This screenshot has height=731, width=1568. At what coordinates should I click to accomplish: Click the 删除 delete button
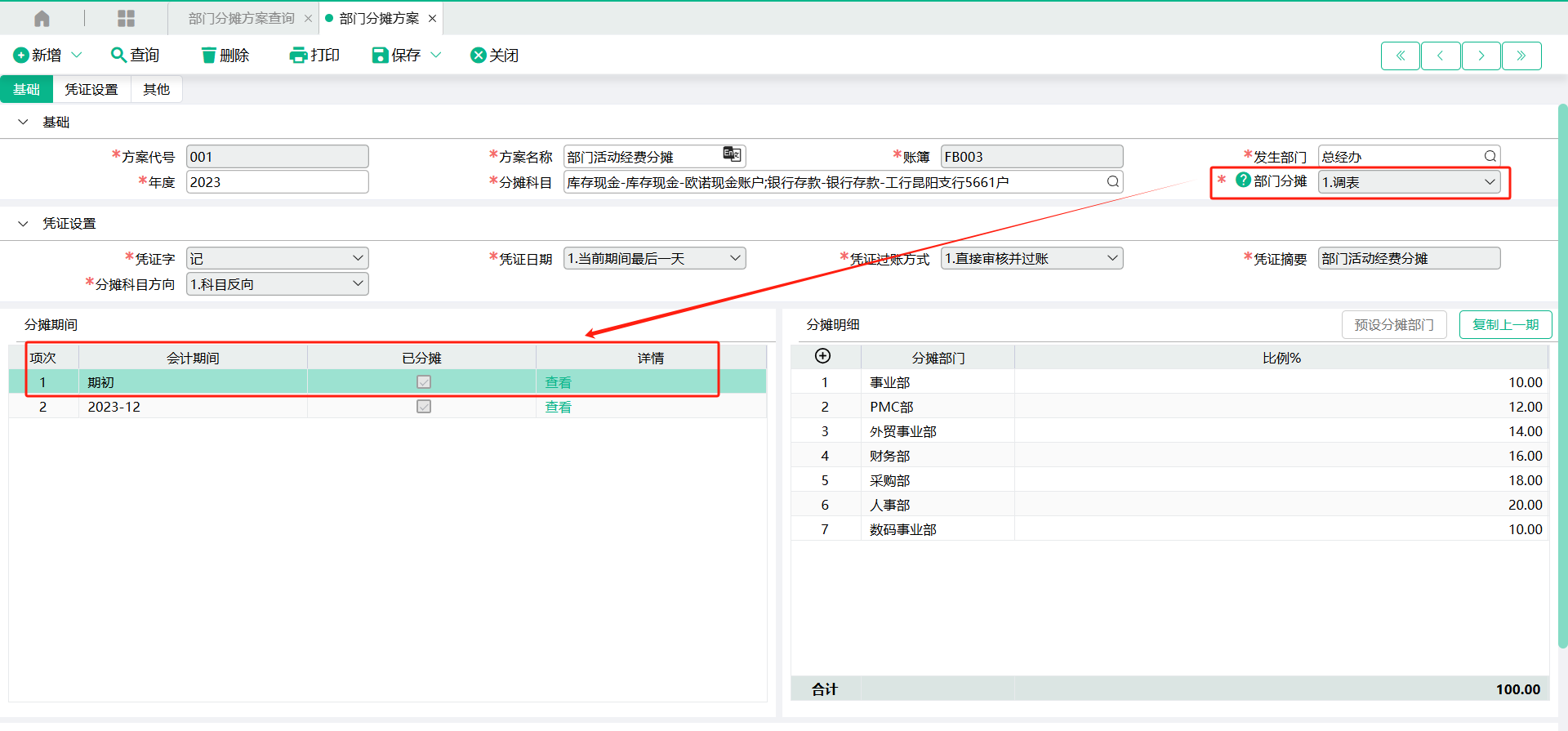tap(225, 55)
